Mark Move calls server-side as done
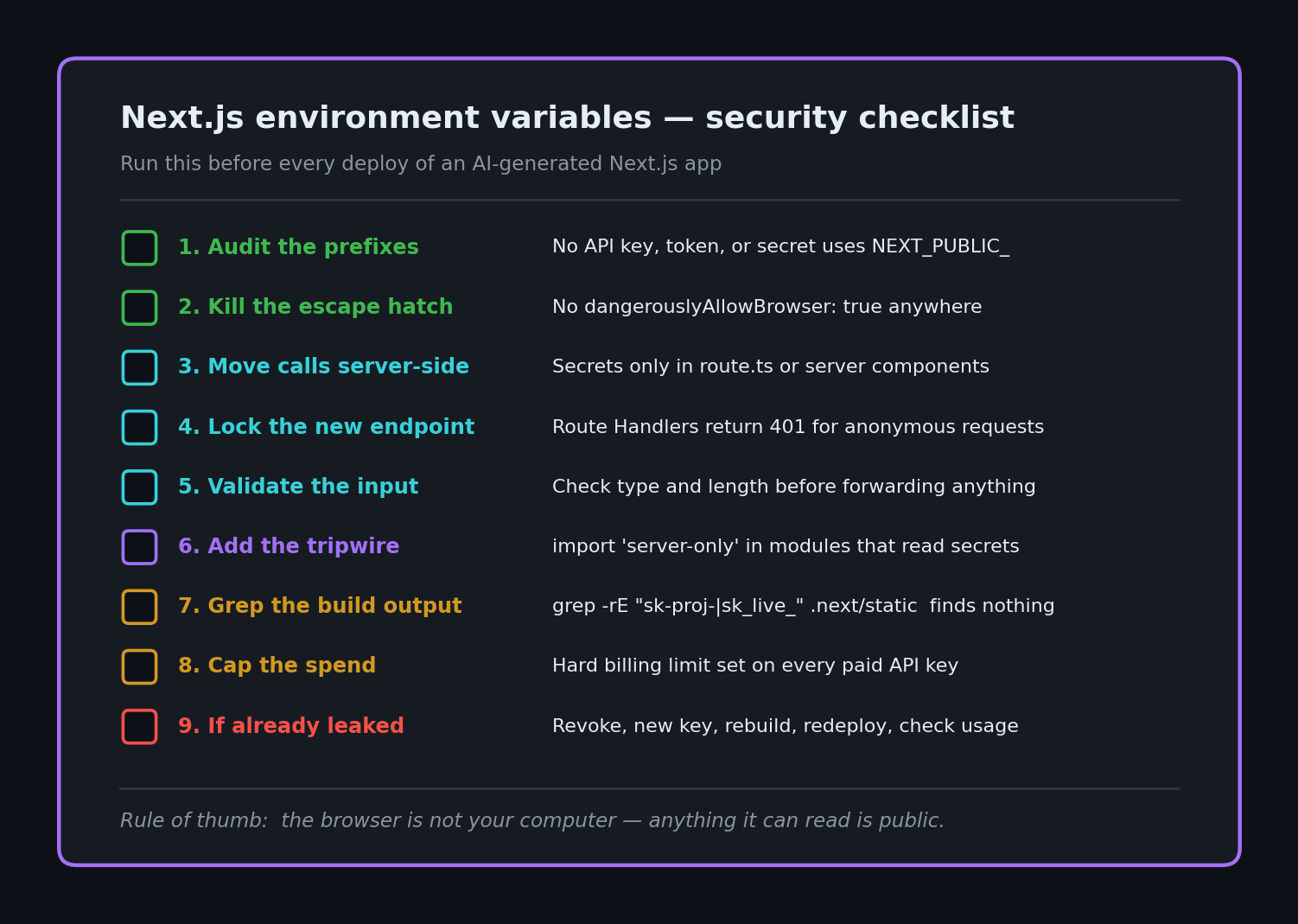Screen dimensions: 1298x924 tap(139, 367)
